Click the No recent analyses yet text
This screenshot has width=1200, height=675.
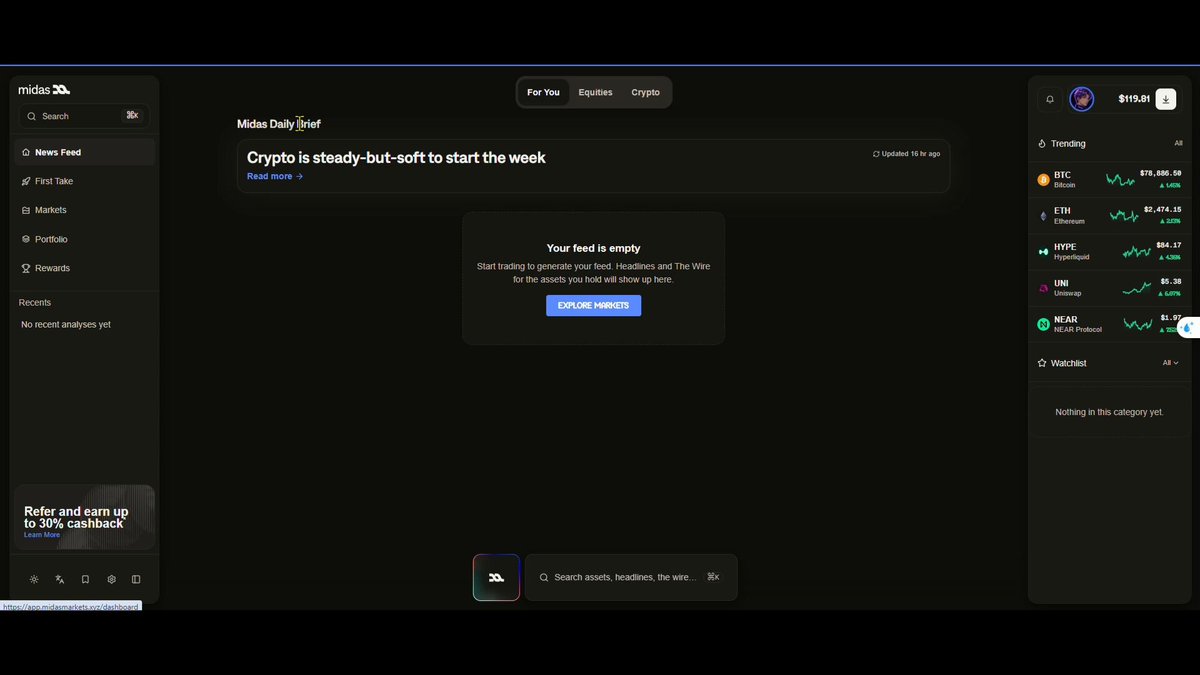click(x=66, y=325)
